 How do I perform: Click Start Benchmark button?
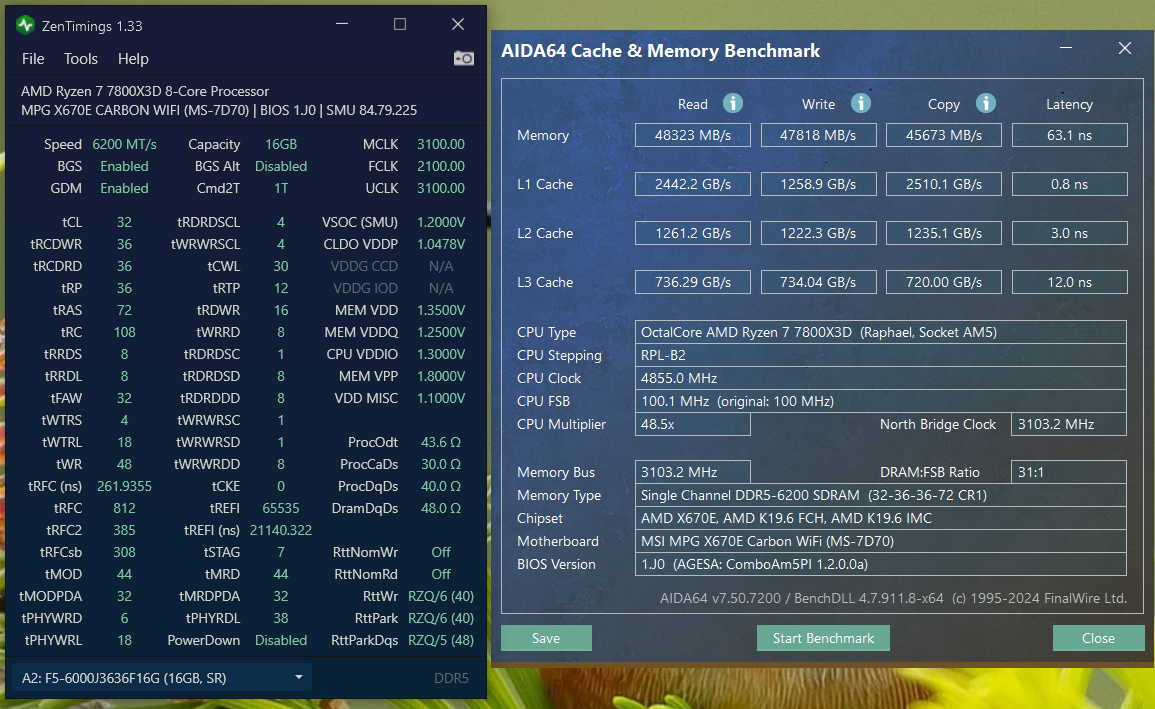823,638
